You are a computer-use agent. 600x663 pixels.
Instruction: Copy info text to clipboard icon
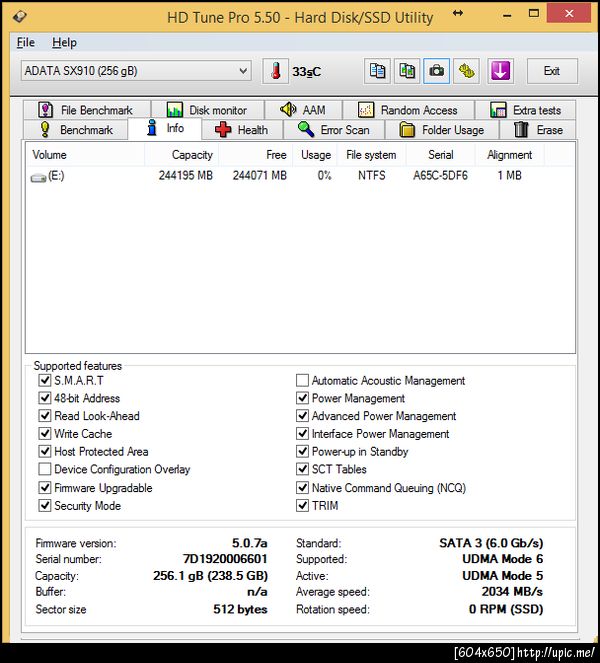pos(377,71)
